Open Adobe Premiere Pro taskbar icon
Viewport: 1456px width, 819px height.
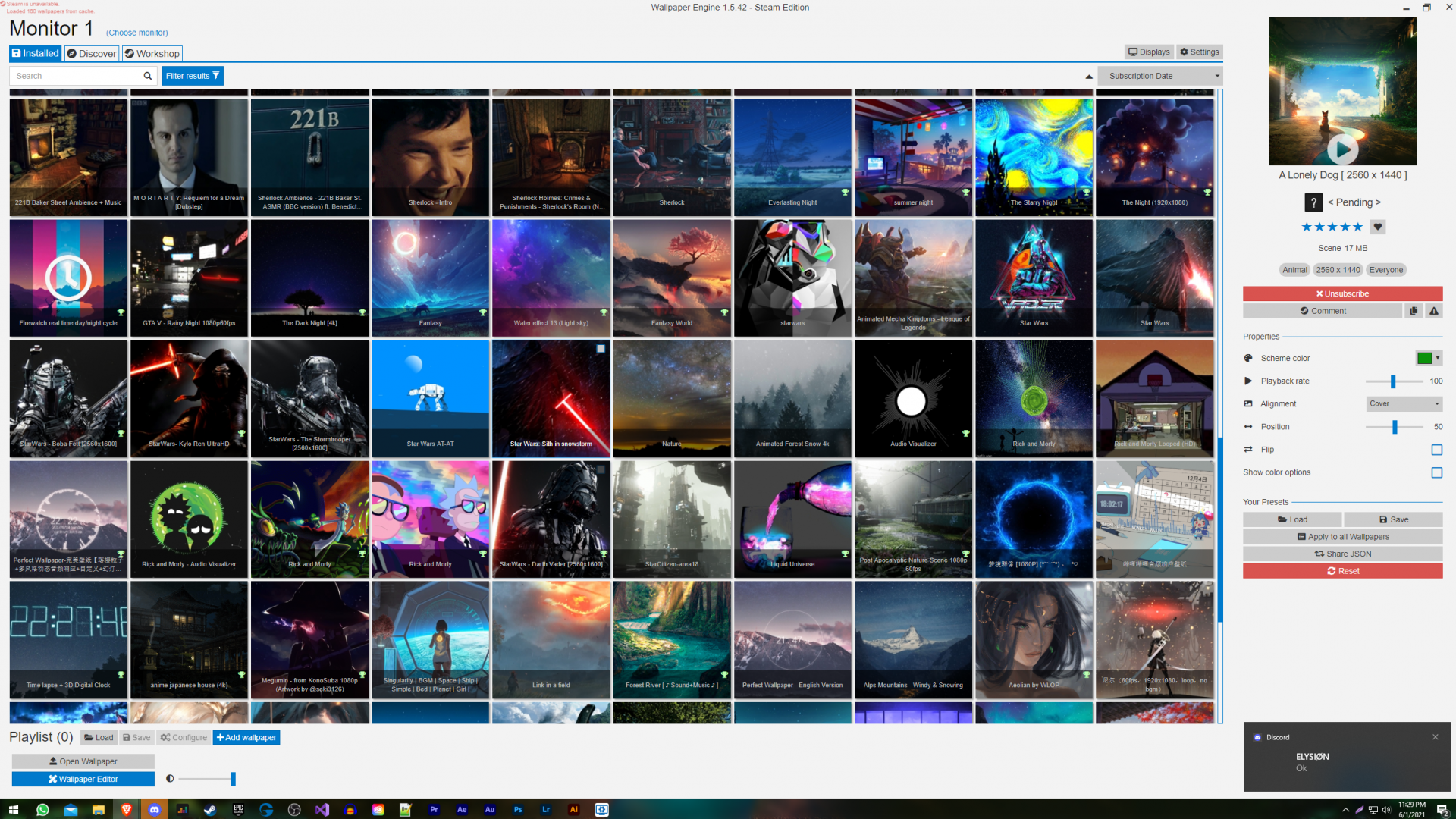click(434, 810)
